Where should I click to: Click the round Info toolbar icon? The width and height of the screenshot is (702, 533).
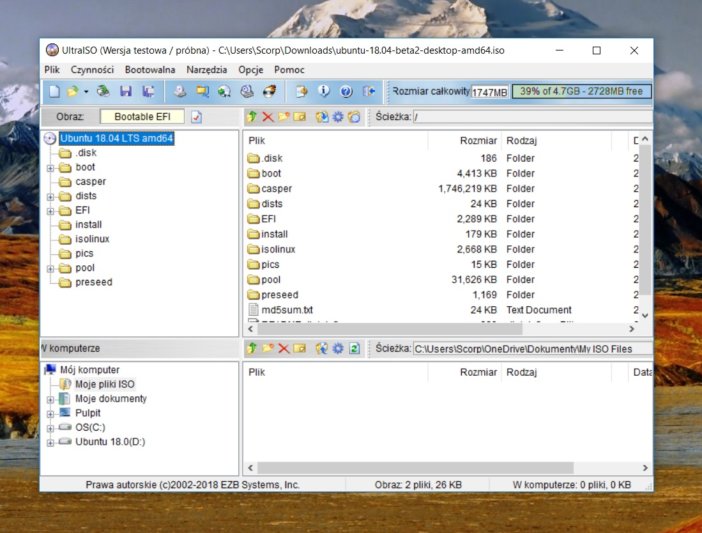[x=324, y=91]
